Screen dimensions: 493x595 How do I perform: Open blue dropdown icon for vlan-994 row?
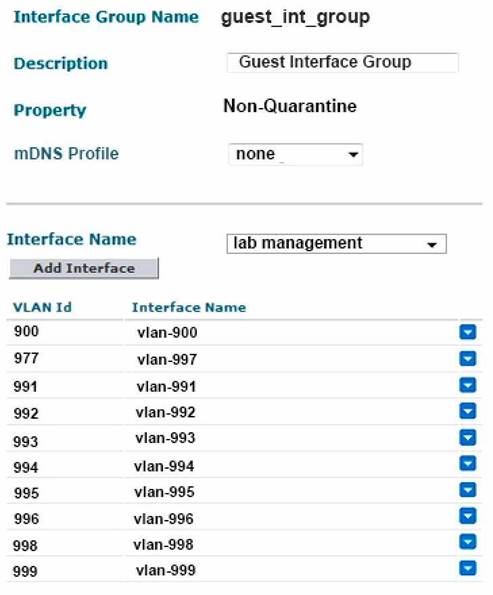coord(468,463)
